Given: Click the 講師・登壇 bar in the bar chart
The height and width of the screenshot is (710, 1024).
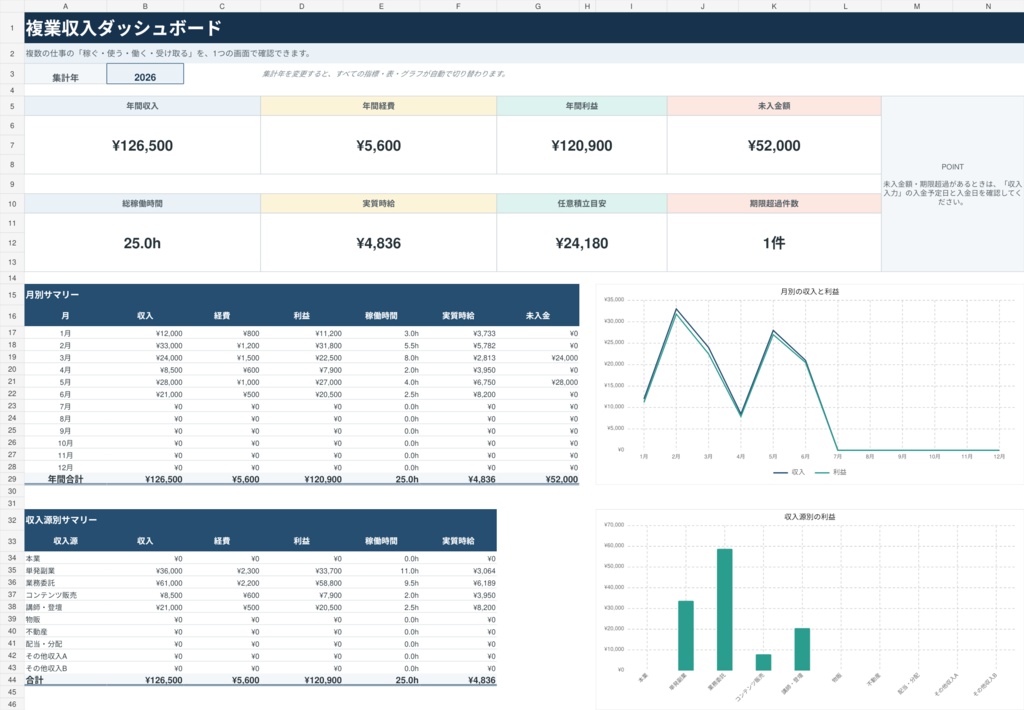Looking at the screenshot, I should [x=802, y=649].
